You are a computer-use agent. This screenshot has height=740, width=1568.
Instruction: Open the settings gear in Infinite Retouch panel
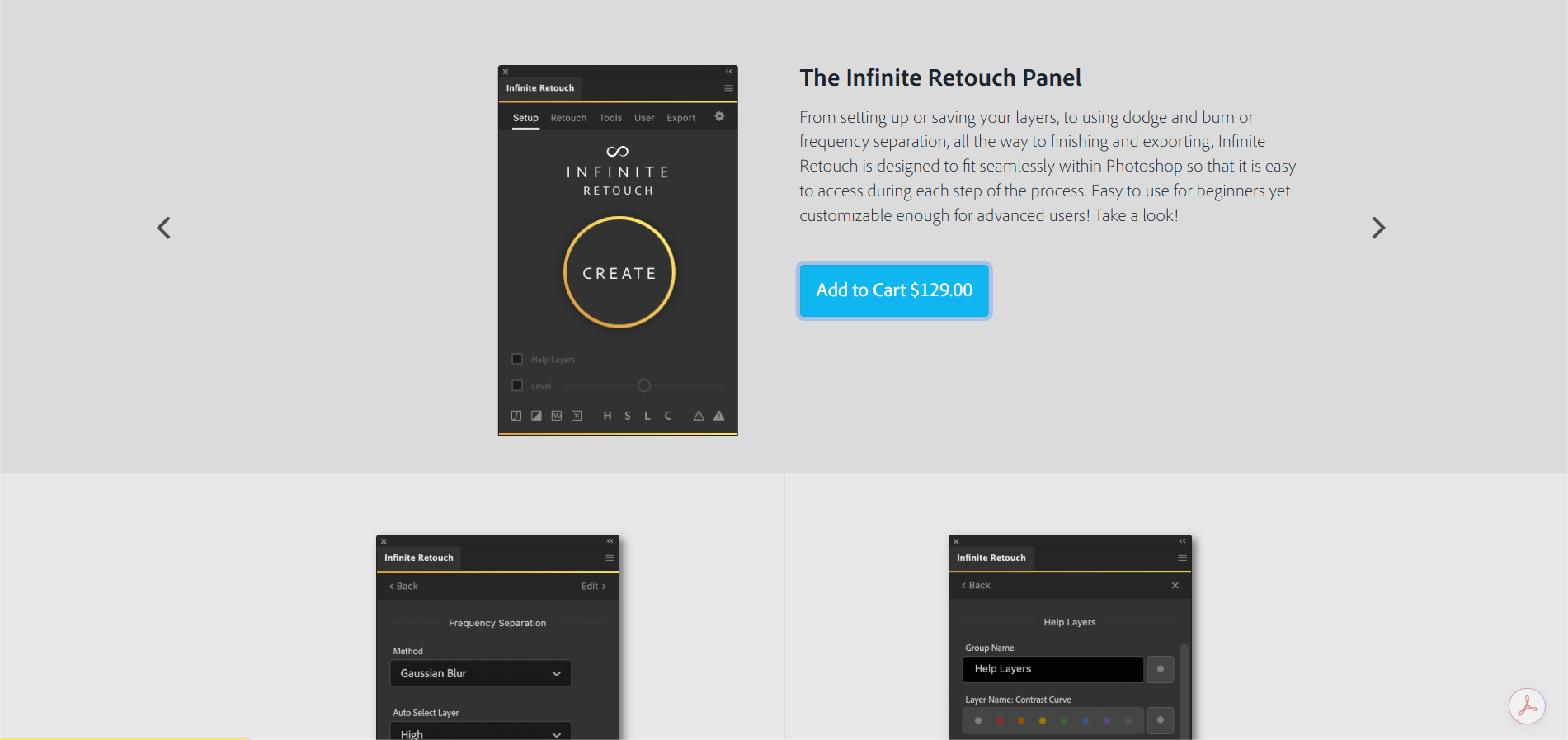719,117
